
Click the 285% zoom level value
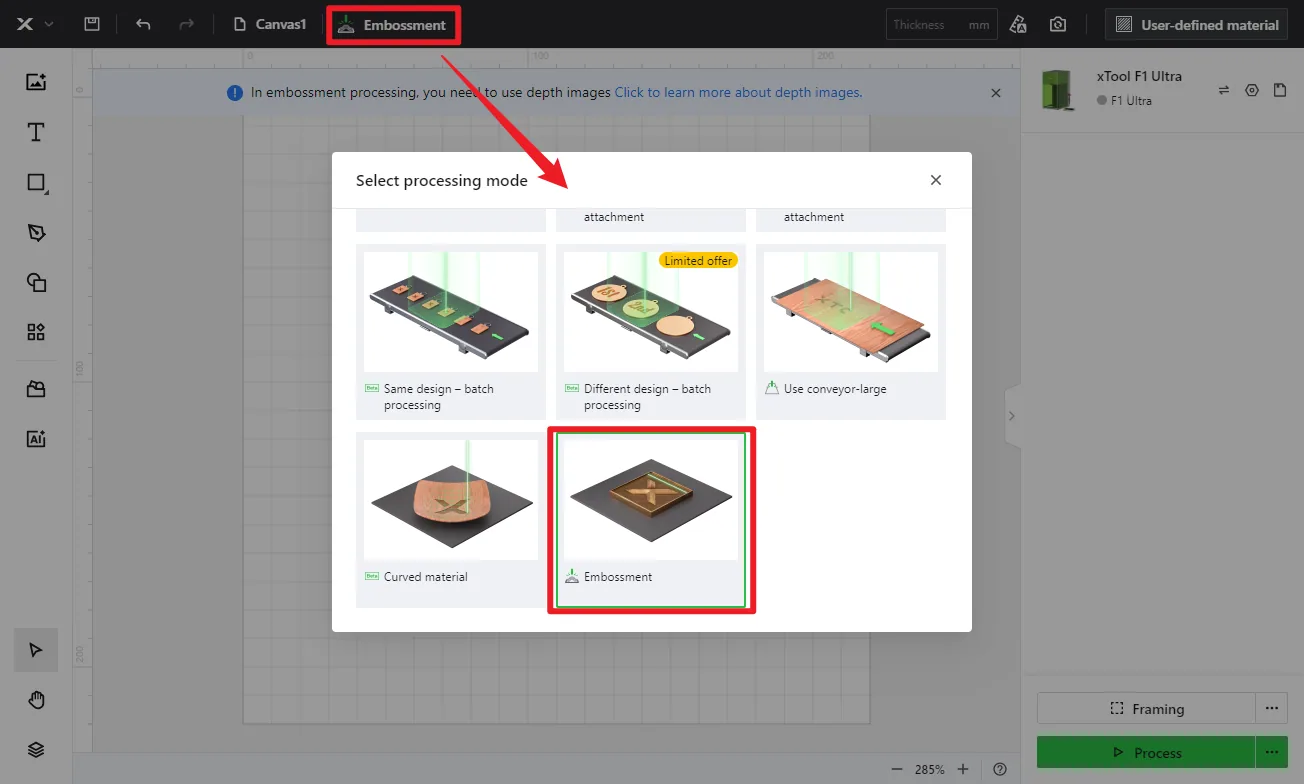tap(929, 769)
